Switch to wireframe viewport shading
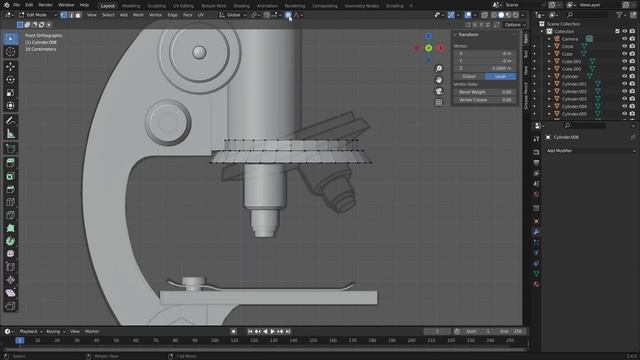The width and height of the screenshot is (640, 360). click(x=494, y=15)
